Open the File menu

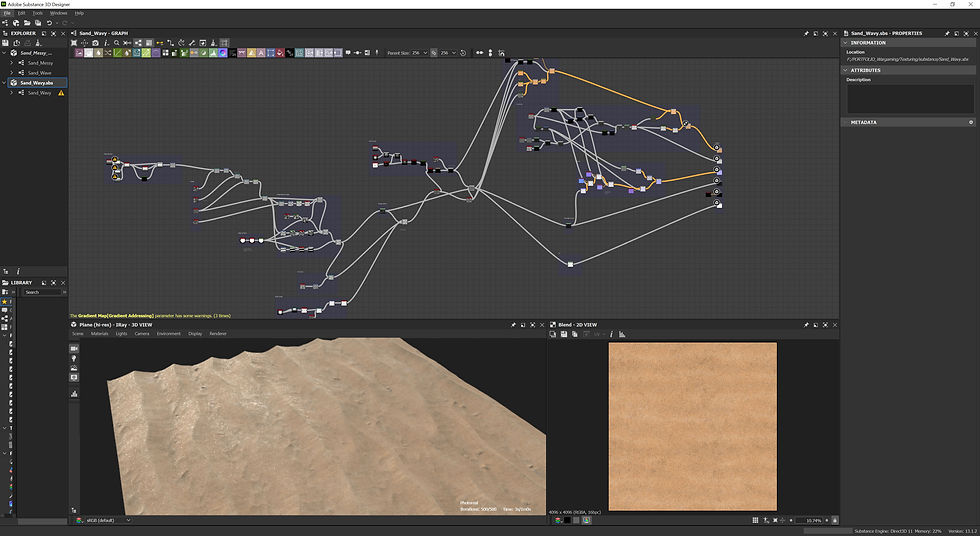pyautogui.click(x=8, y=13)
